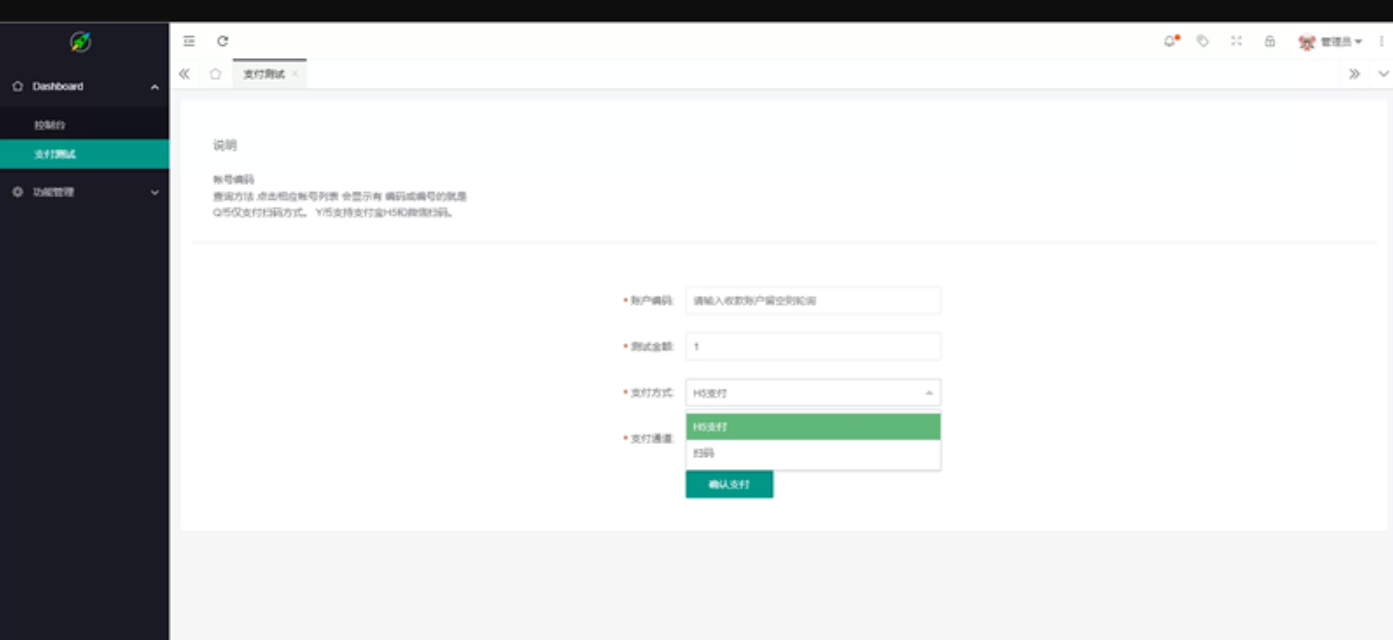The width and height of the screenshot is (1393, 640).
Task: Click the refresh icon in top bar
Action: click(223, 41)
